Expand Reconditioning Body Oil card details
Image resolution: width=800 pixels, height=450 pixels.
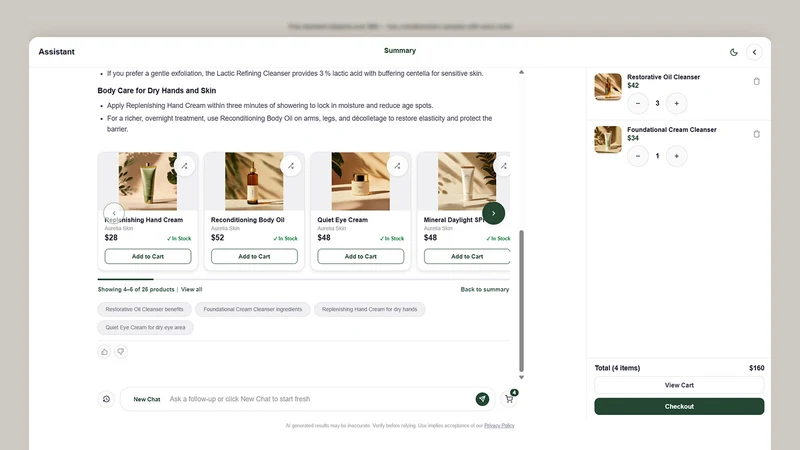[x=291, y=166]
